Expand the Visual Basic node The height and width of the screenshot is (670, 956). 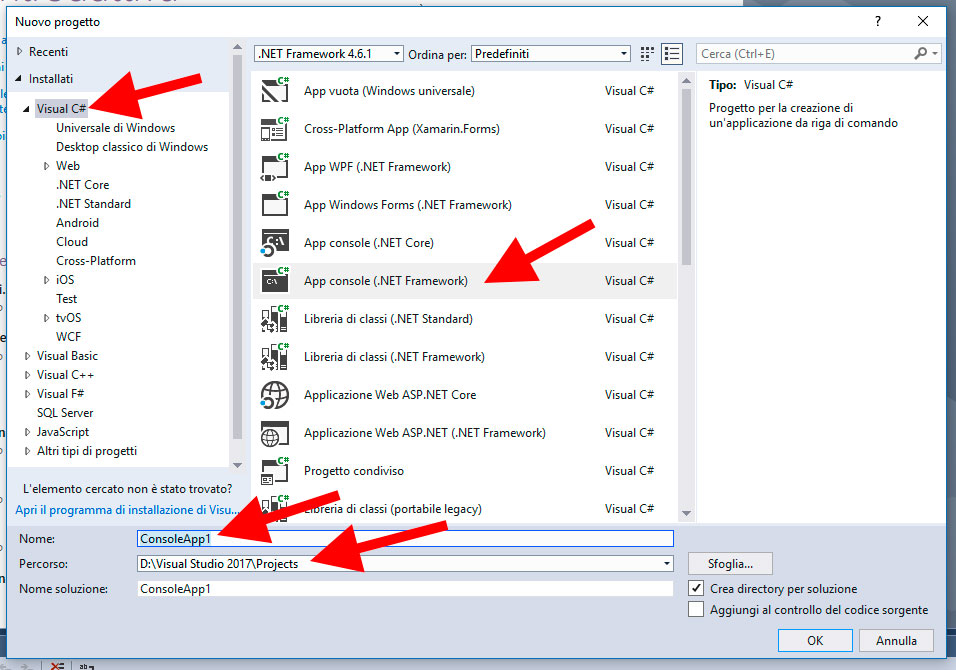(x=27, y=356)
